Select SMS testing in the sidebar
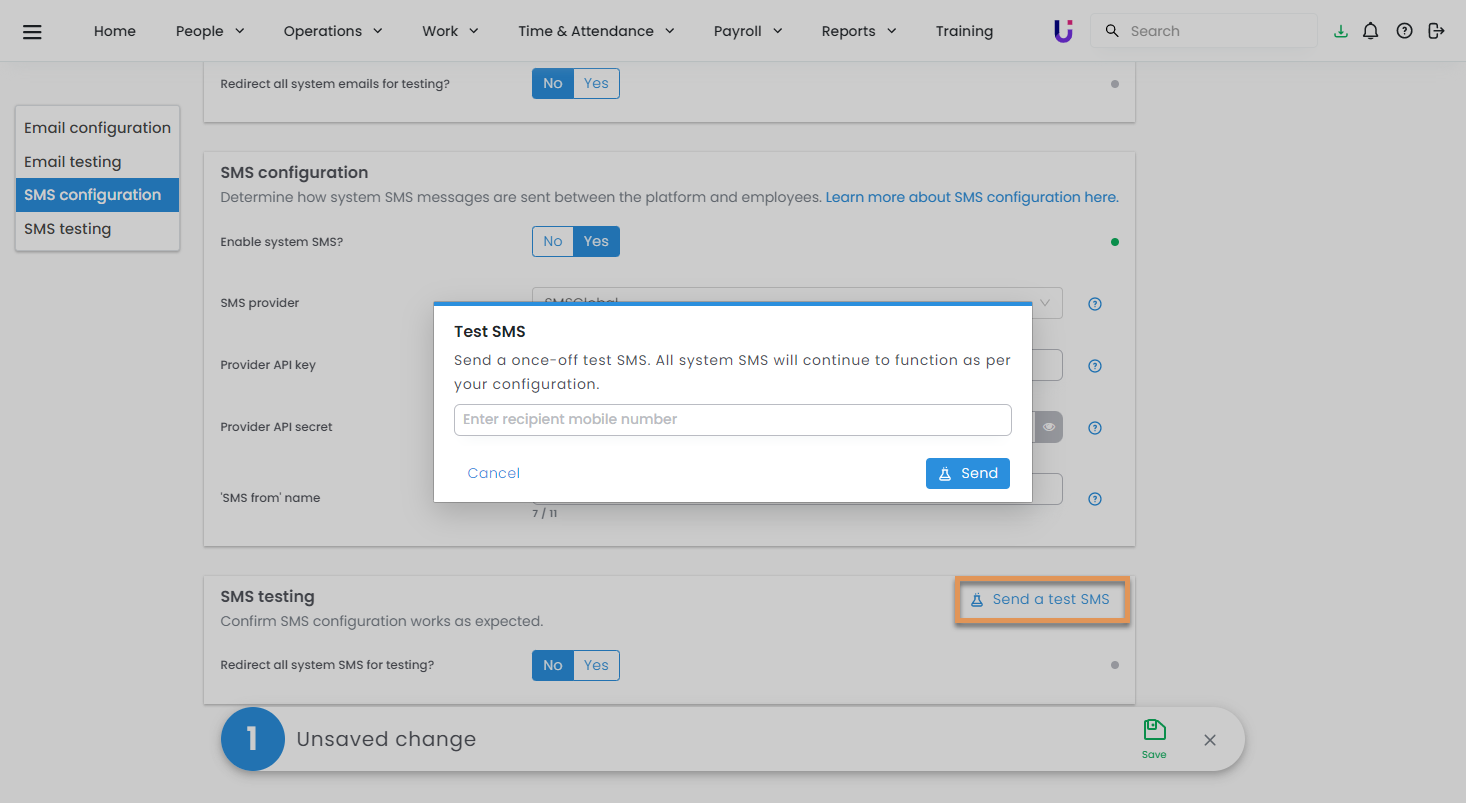Image resolution: width=1466 pixels, height=803 pixels. 68,229
